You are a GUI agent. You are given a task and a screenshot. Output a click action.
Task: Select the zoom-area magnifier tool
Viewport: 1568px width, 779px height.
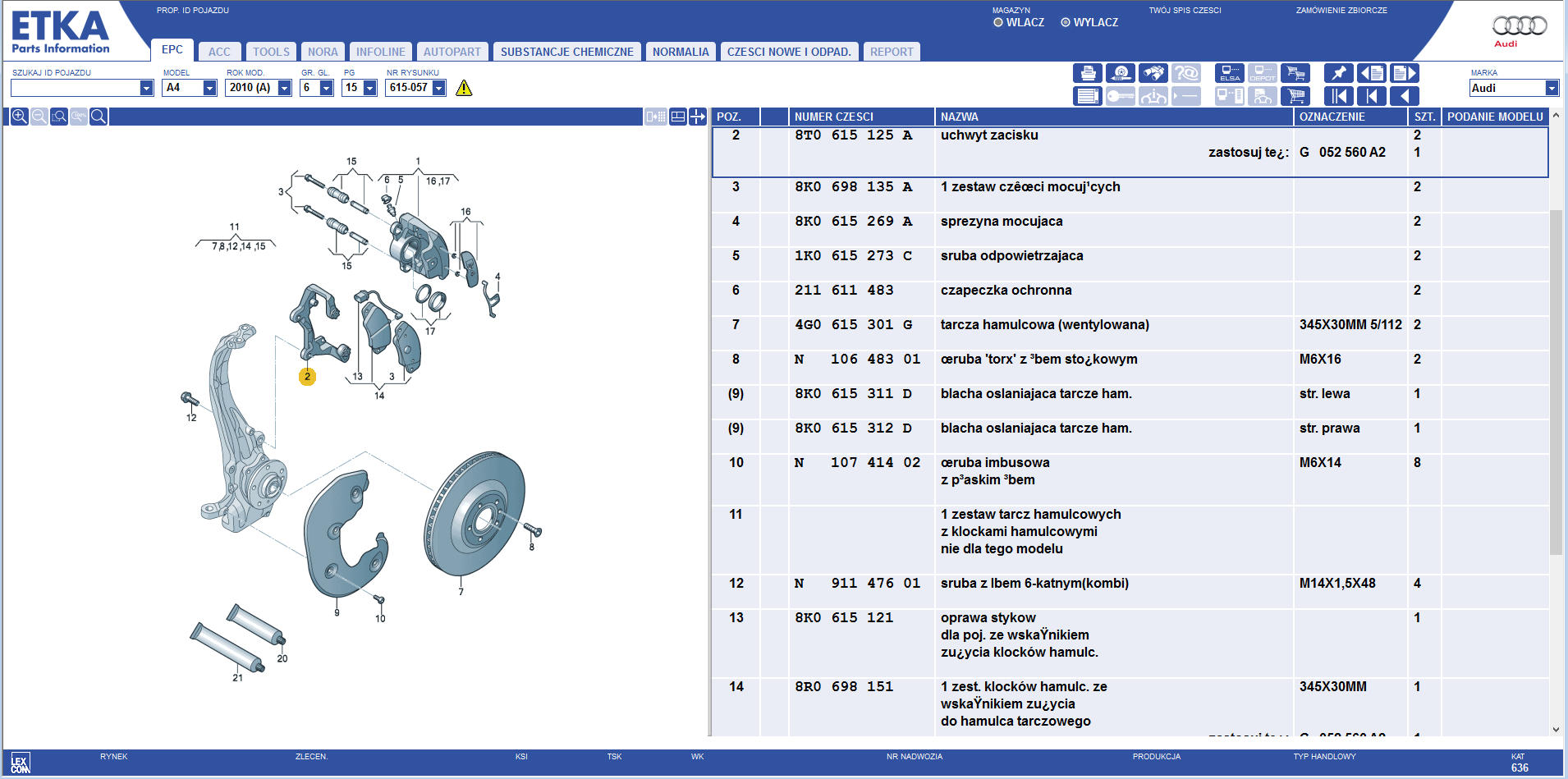[x=59, y=117]
